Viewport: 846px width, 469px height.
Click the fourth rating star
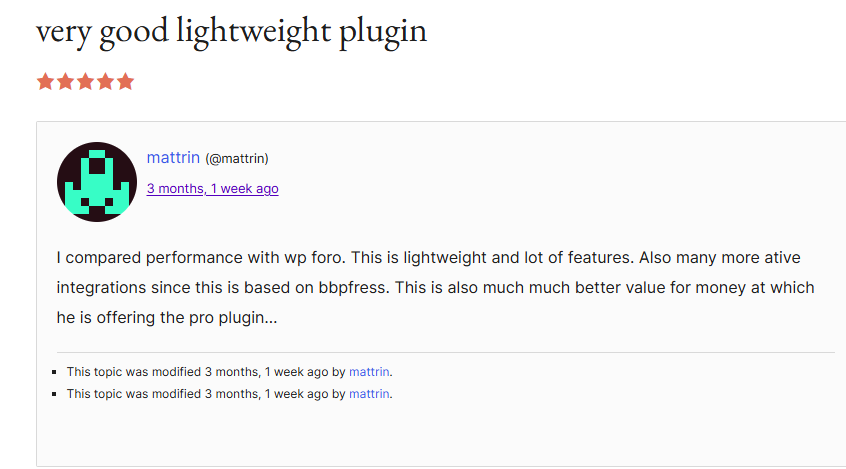[105, 82]
